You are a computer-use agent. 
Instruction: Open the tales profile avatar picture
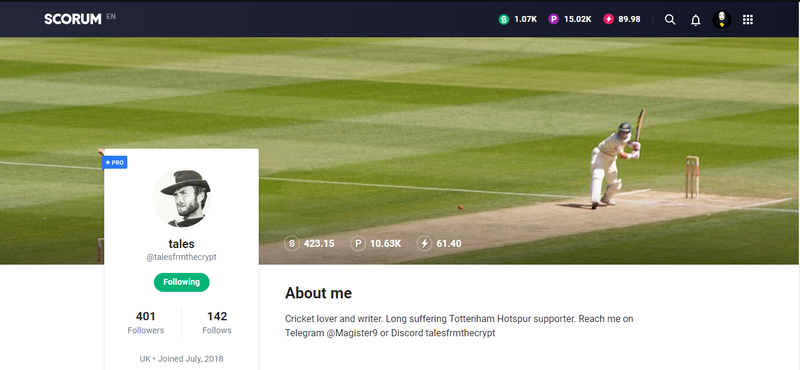click(x=182, y=198)
